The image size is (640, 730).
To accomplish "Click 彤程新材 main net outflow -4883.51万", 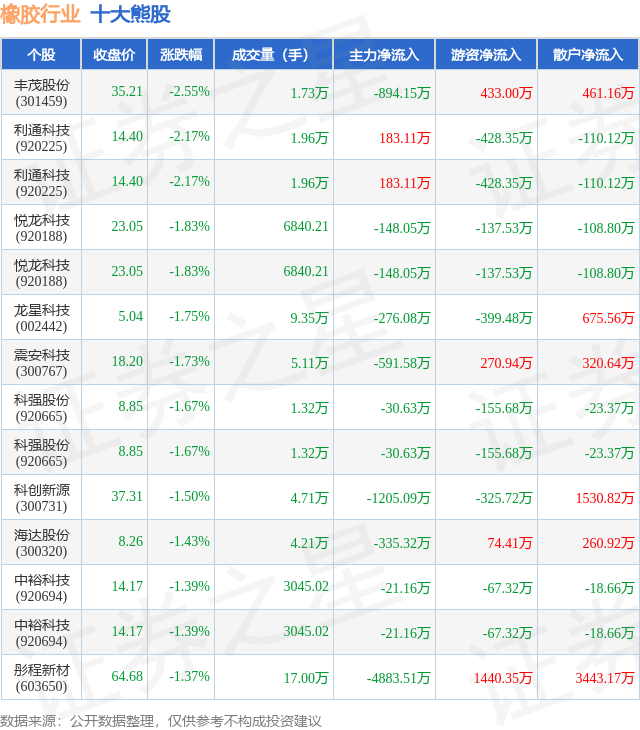I will coord(398,678).
